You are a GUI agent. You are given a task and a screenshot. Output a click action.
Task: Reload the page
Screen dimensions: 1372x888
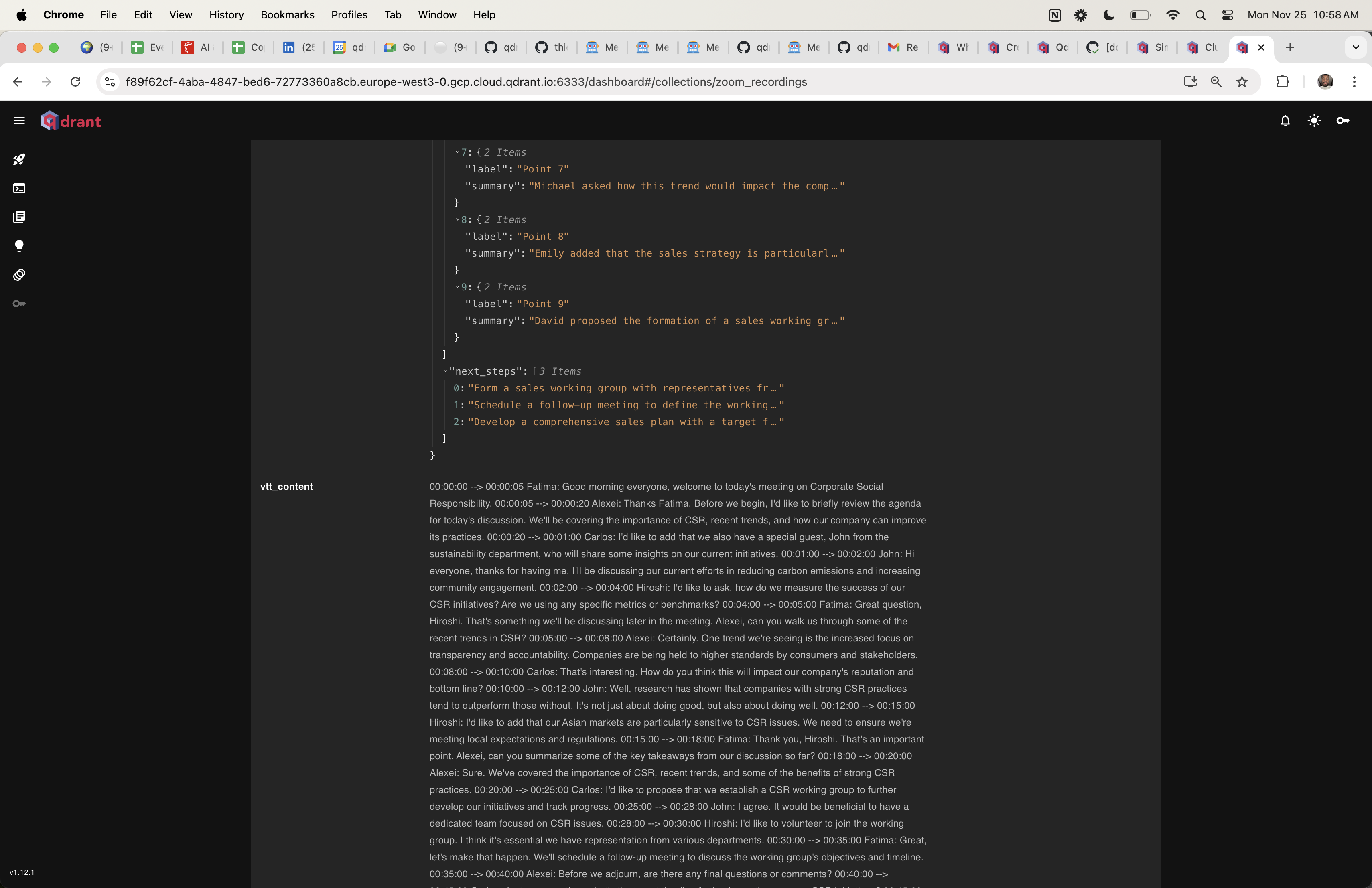[75, 82]
